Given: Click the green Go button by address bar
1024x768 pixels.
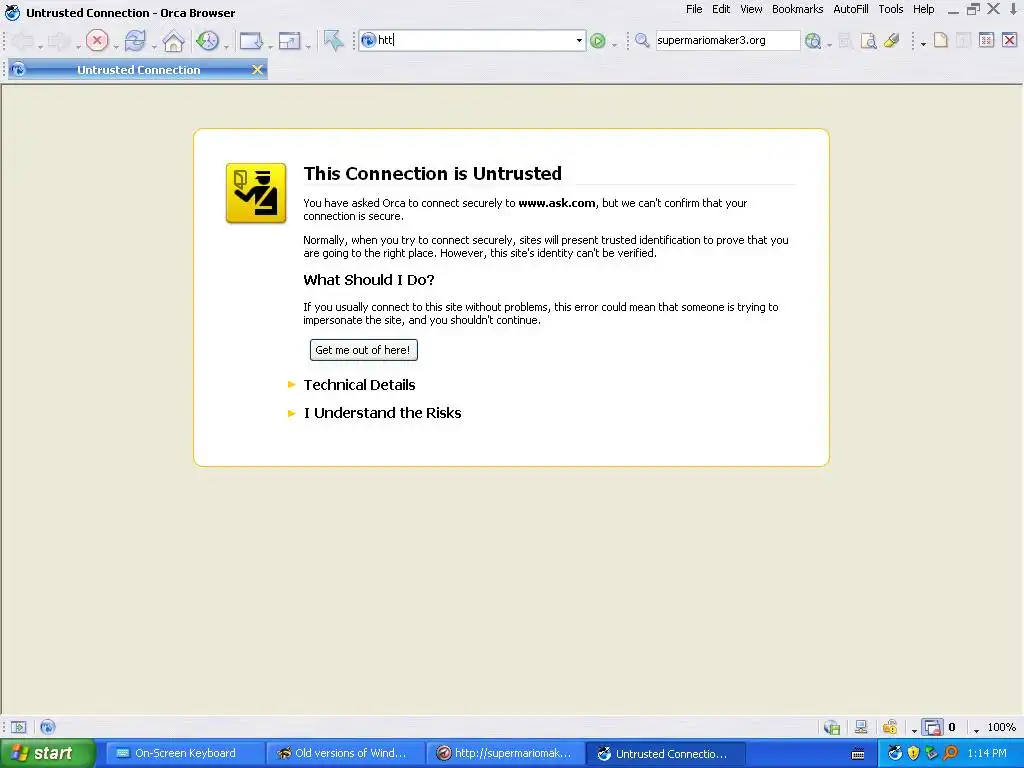Looking at the screenshot, I should pyautogui.click(x=598, y=40).
